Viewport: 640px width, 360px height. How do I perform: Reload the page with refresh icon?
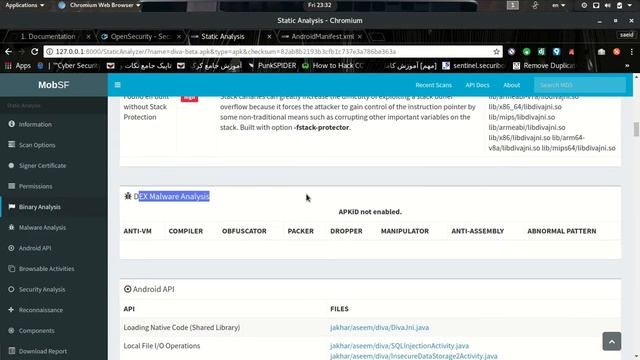pos(34,51)
